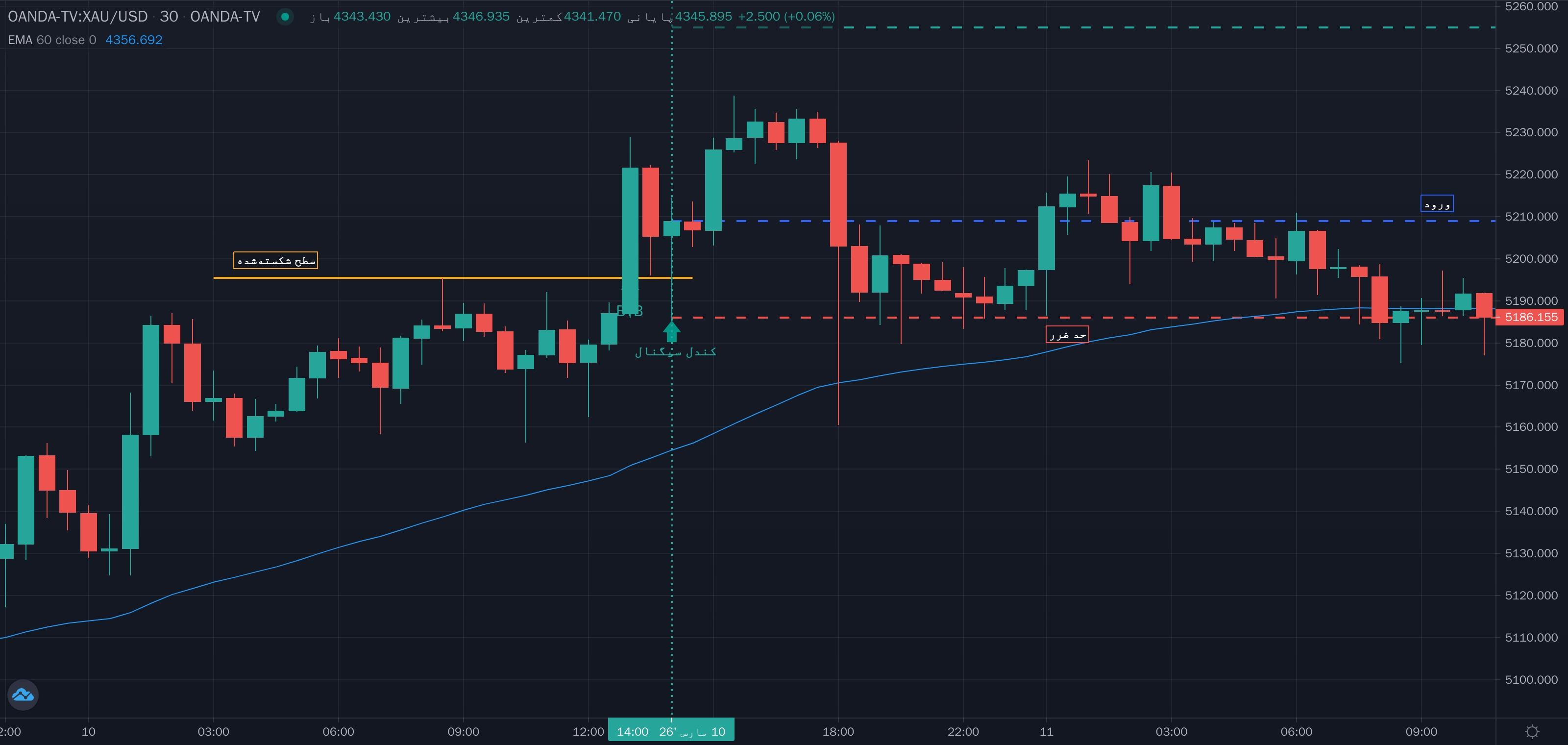Image resolution: width=1568 pixels, height=745 pixels.
Task: Click the 5210.000 price axis label
Action: pos(1531,216)
